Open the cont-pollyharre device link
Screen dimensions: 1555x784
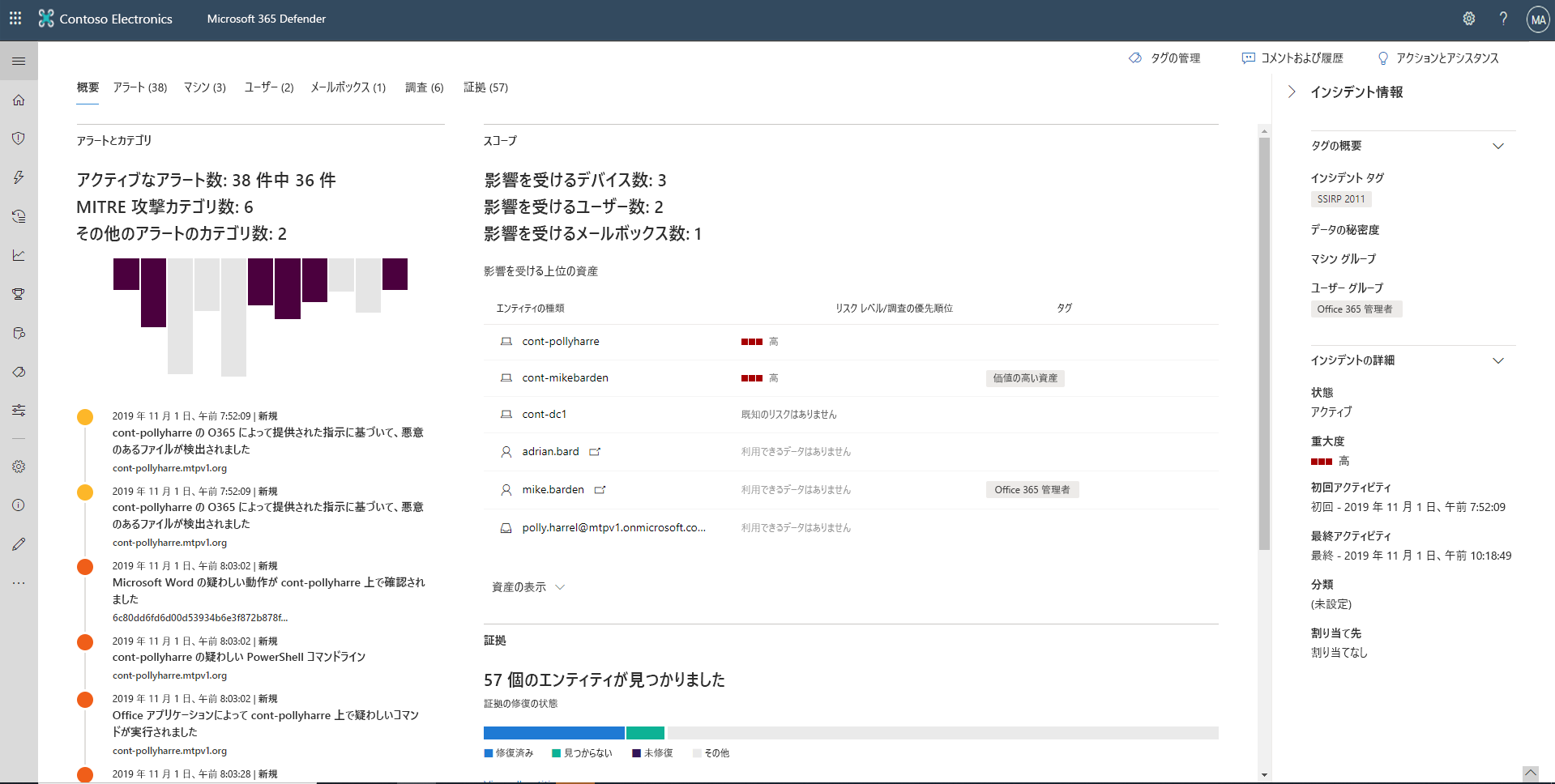pos(561,342)
